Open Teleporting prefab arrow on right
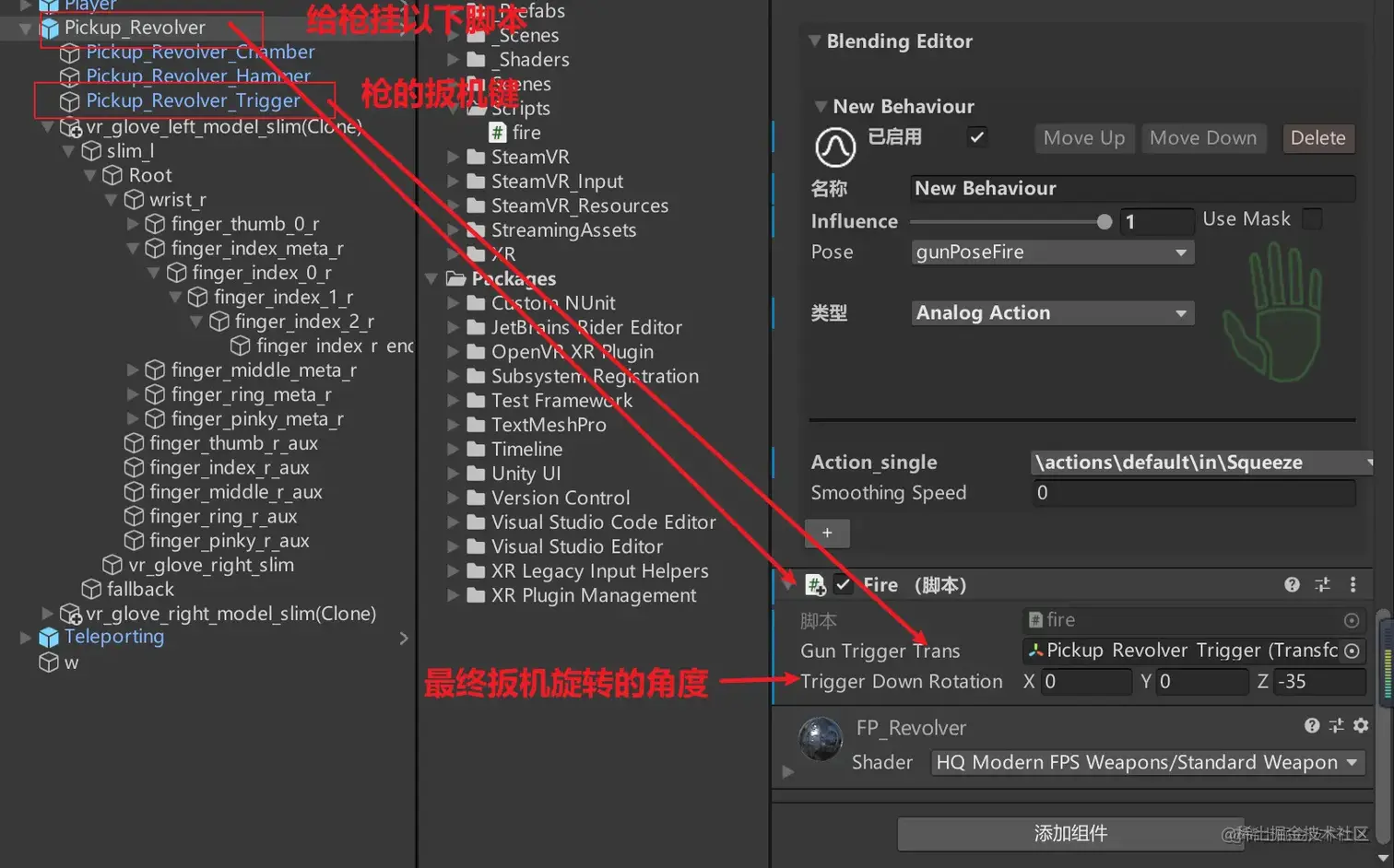 [404, 638]
